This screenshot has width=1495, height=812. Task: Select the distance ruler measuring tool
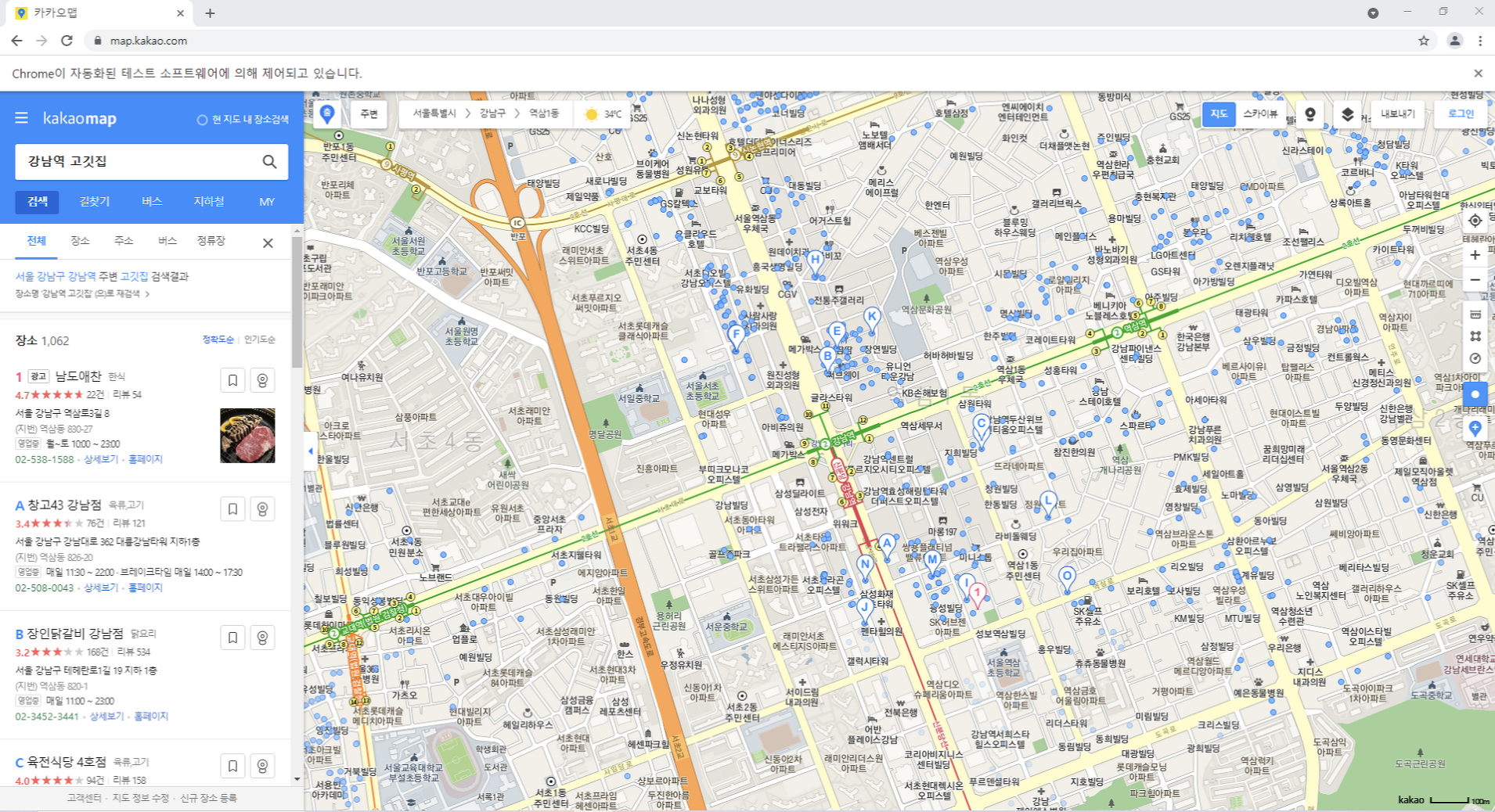[x=1475, y=314]
